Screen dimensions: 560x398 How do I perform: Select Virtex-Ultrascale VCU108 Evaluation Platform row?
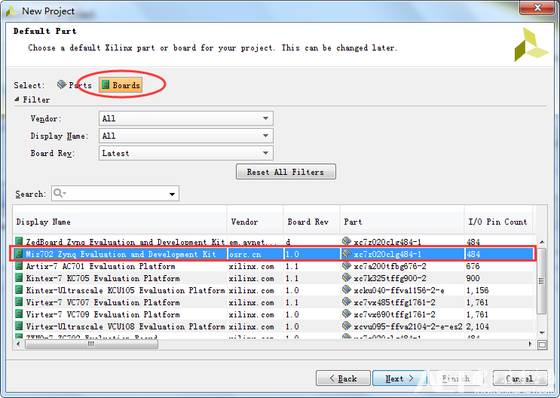274,327
